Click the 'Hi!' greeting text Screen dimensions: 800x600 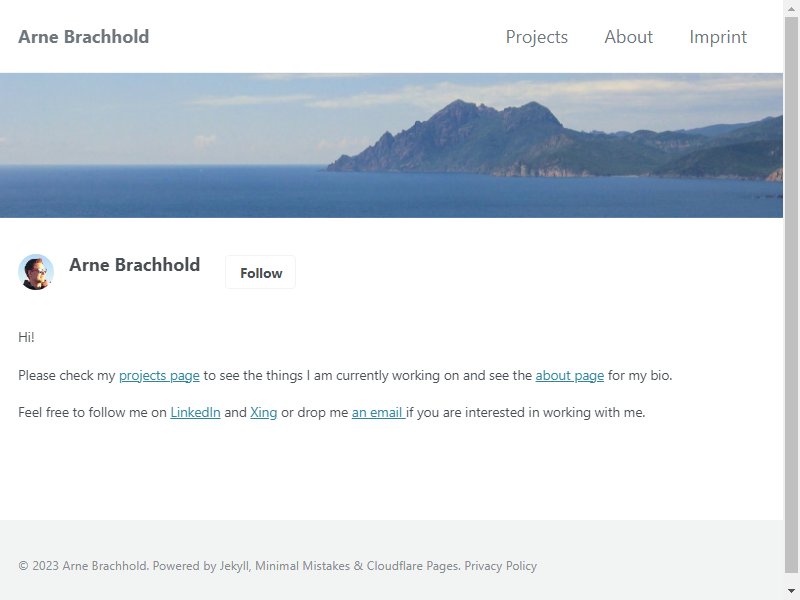[x=27, y=337]
